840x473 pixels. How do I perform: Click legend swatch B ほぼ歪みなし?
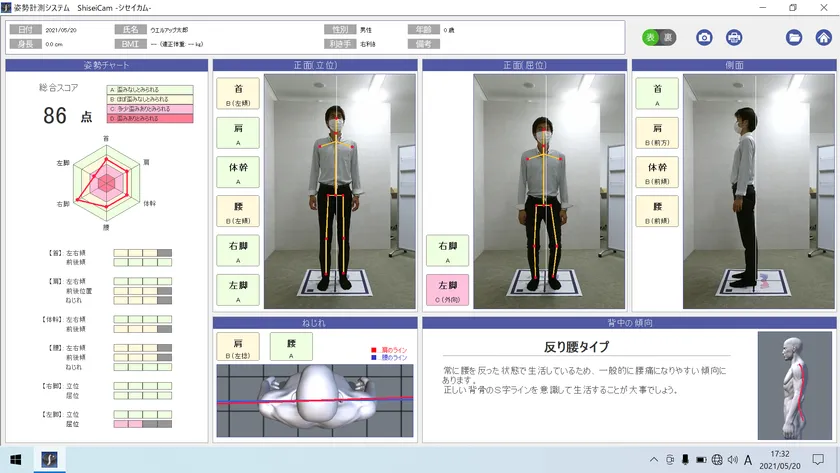(150, 99)
